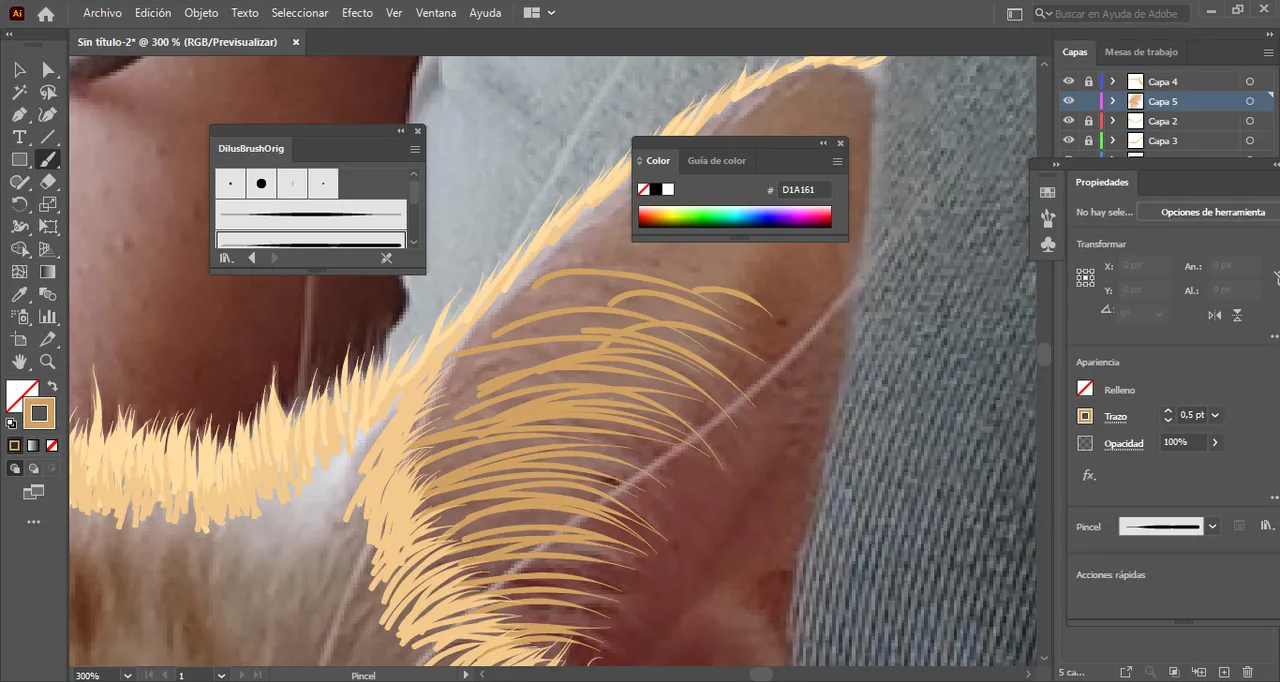Image resolution: width=1280 pixels, height=682 pixels.
Task: Switch to Guía de color tab
Action: 716,161
